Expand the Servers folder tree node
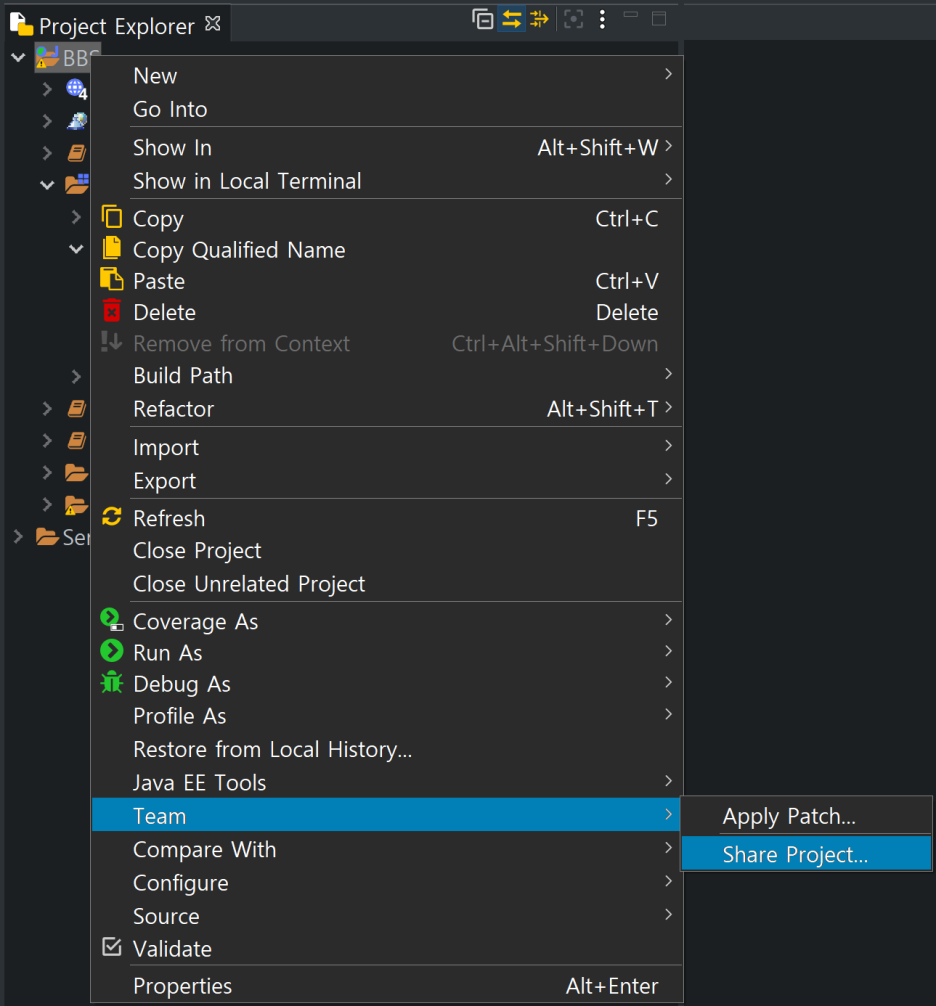 (x=19, y=536)
